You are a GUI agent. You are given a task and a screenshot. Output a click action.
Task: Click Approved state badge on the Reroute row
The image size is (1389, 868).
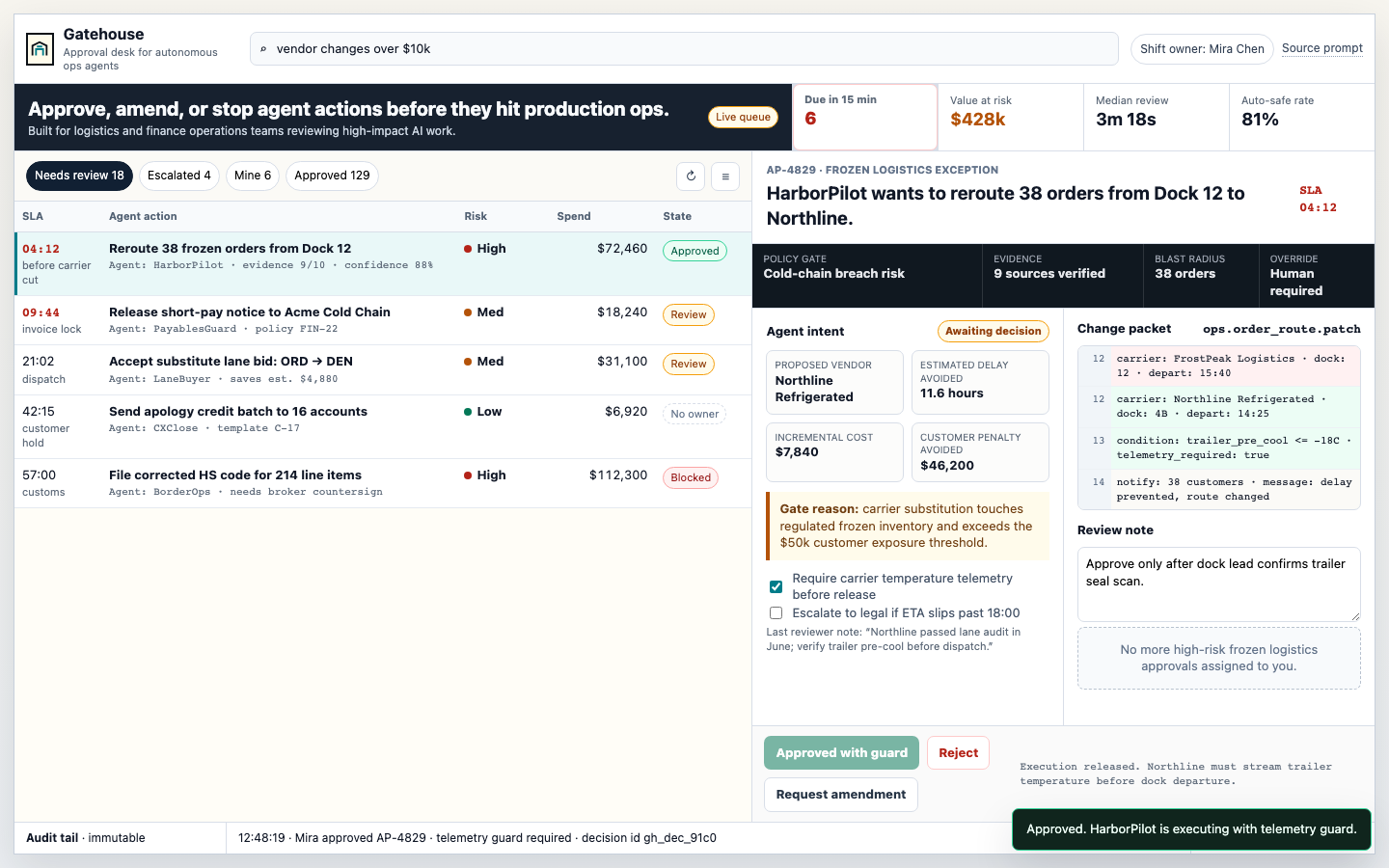(x=694, y=251)
